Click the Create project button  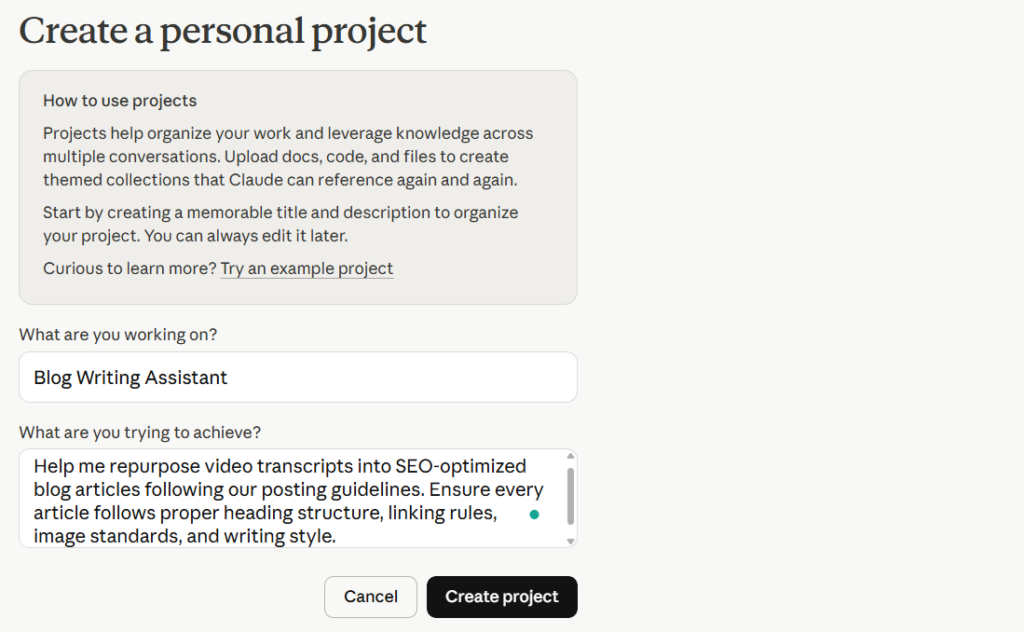502,597
